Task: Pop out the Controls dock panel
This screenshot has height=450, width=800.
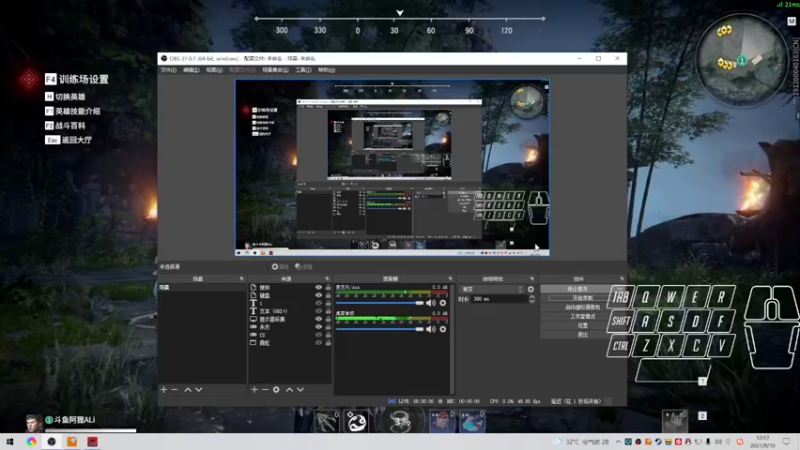Action: click(621, 279)
